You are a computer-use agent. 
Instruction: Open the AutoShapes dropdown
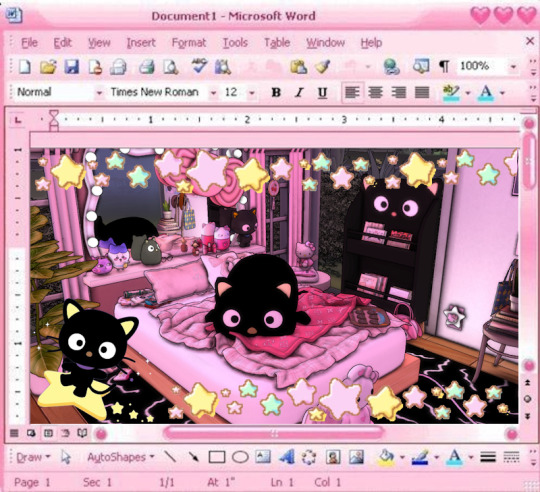pyautogui.click(x=121, y=457)
